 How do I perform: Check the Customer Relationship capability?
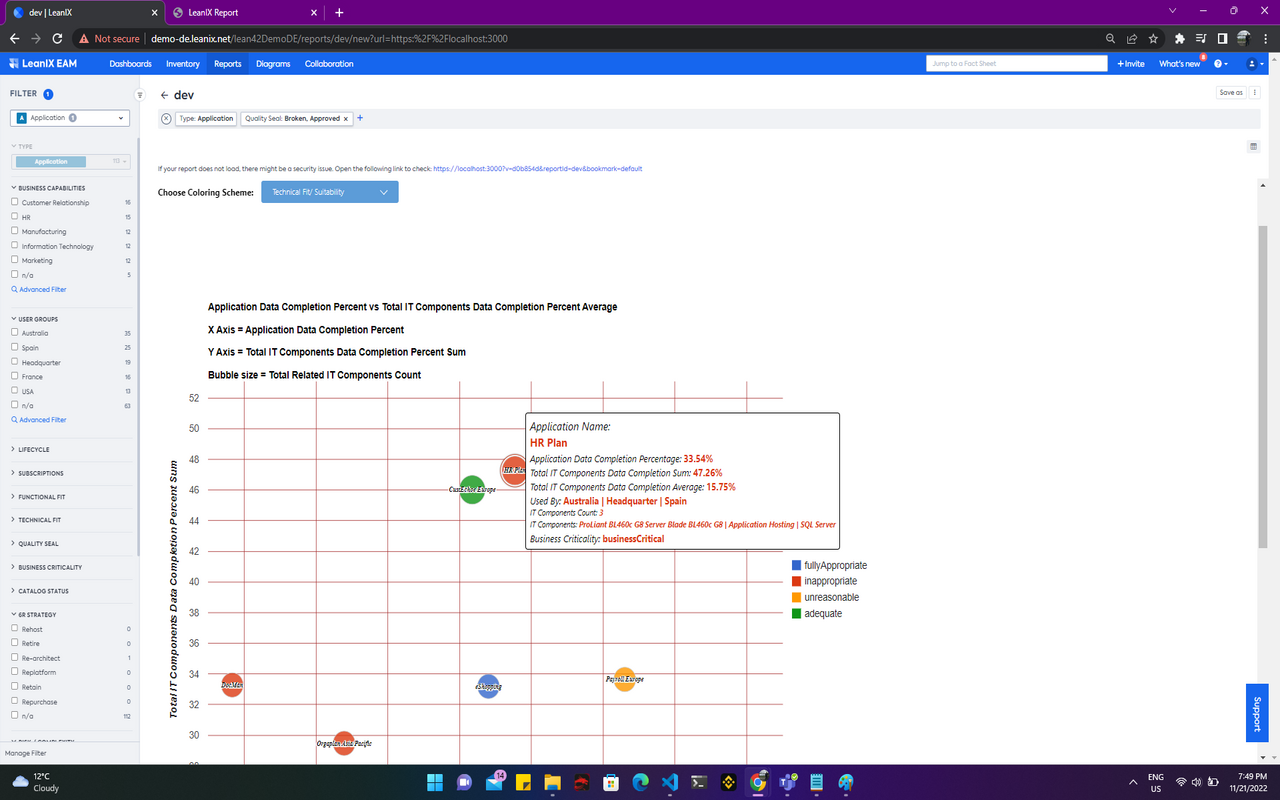(14, 202)
